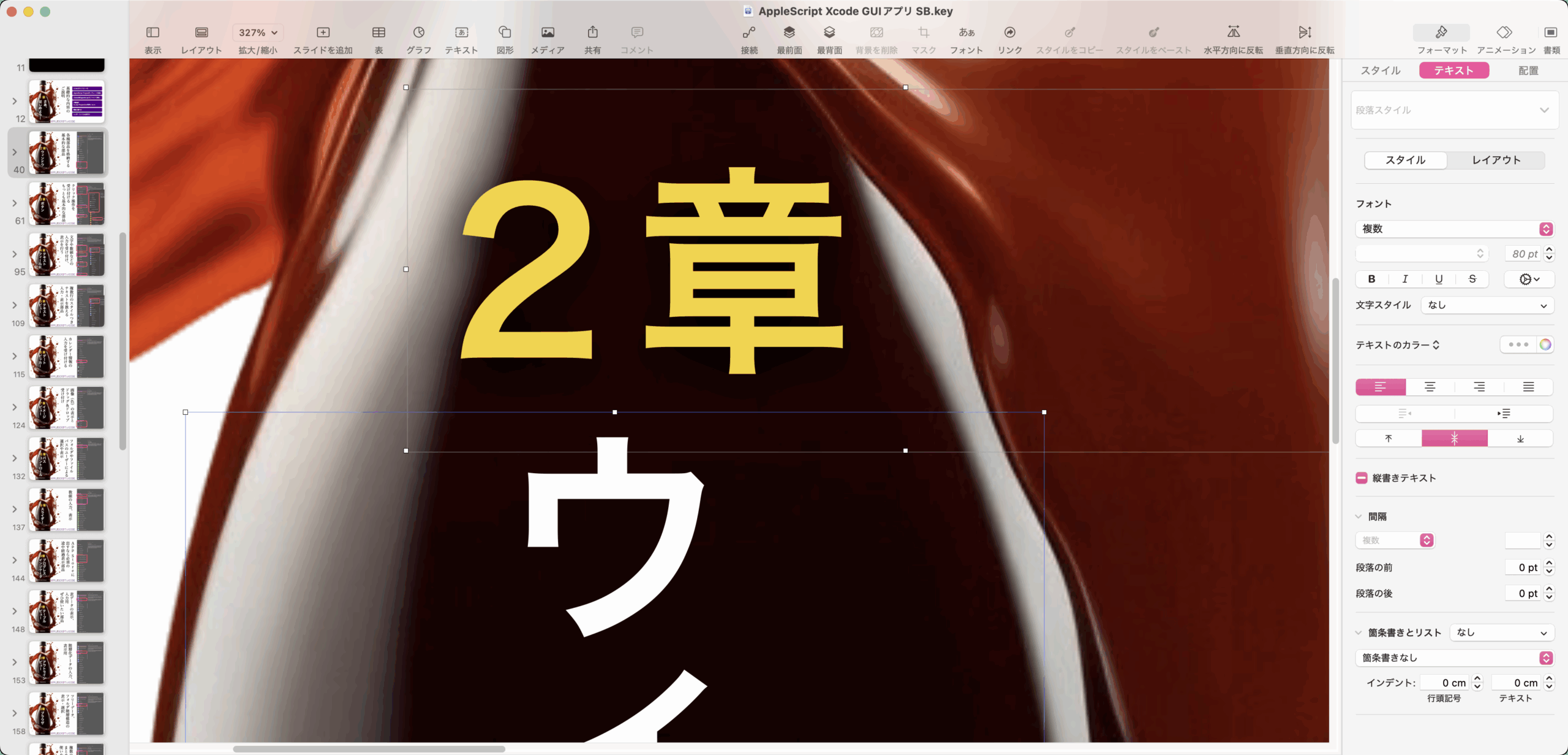The image size is (1568, 755).
Task: Click the document proxy icon in title
Action: point(748,11)
